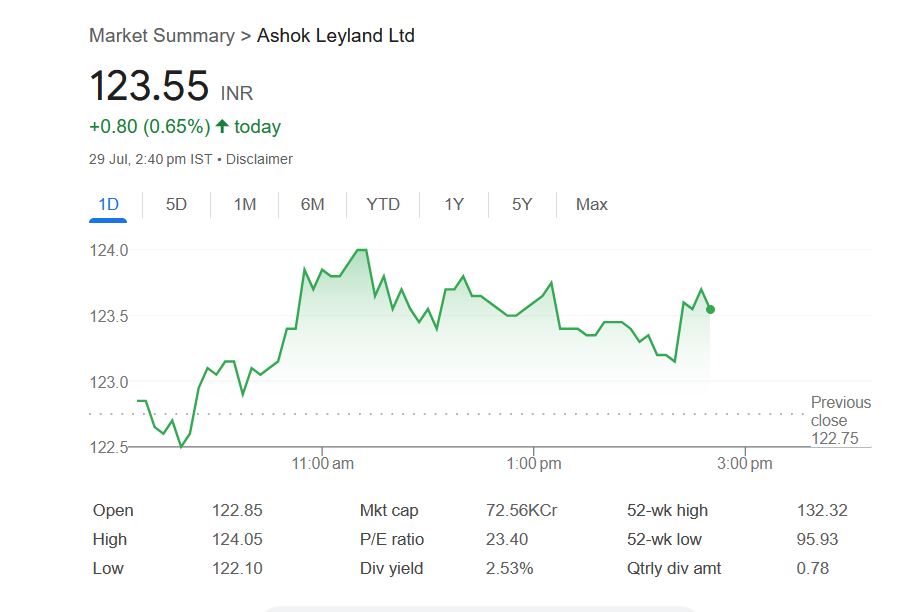The width and height of the screenshot is (923, 612).
Task: Click the Previous close 122.75 label
Action: tap(840, 420)
